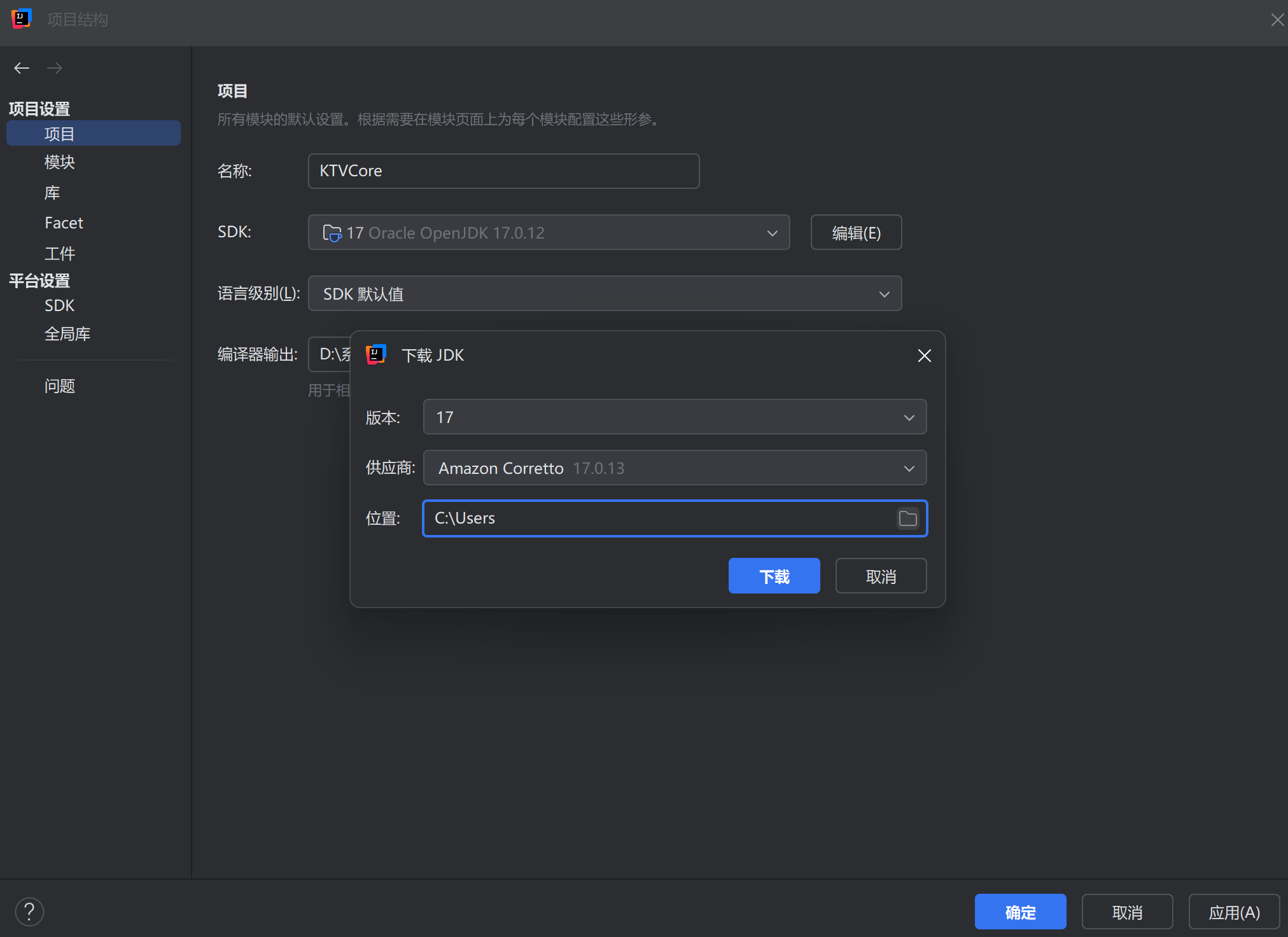The image size is (1288, 937).
Task: Click the blue Download button
Action: coord(774,576)
